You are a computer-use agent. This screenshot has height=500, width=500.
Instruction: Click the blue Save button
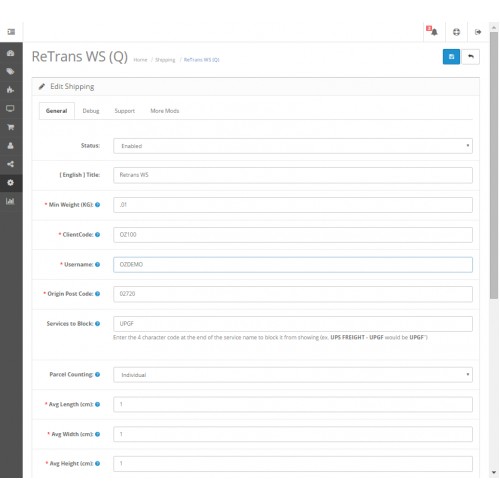(x=451, y=57)
